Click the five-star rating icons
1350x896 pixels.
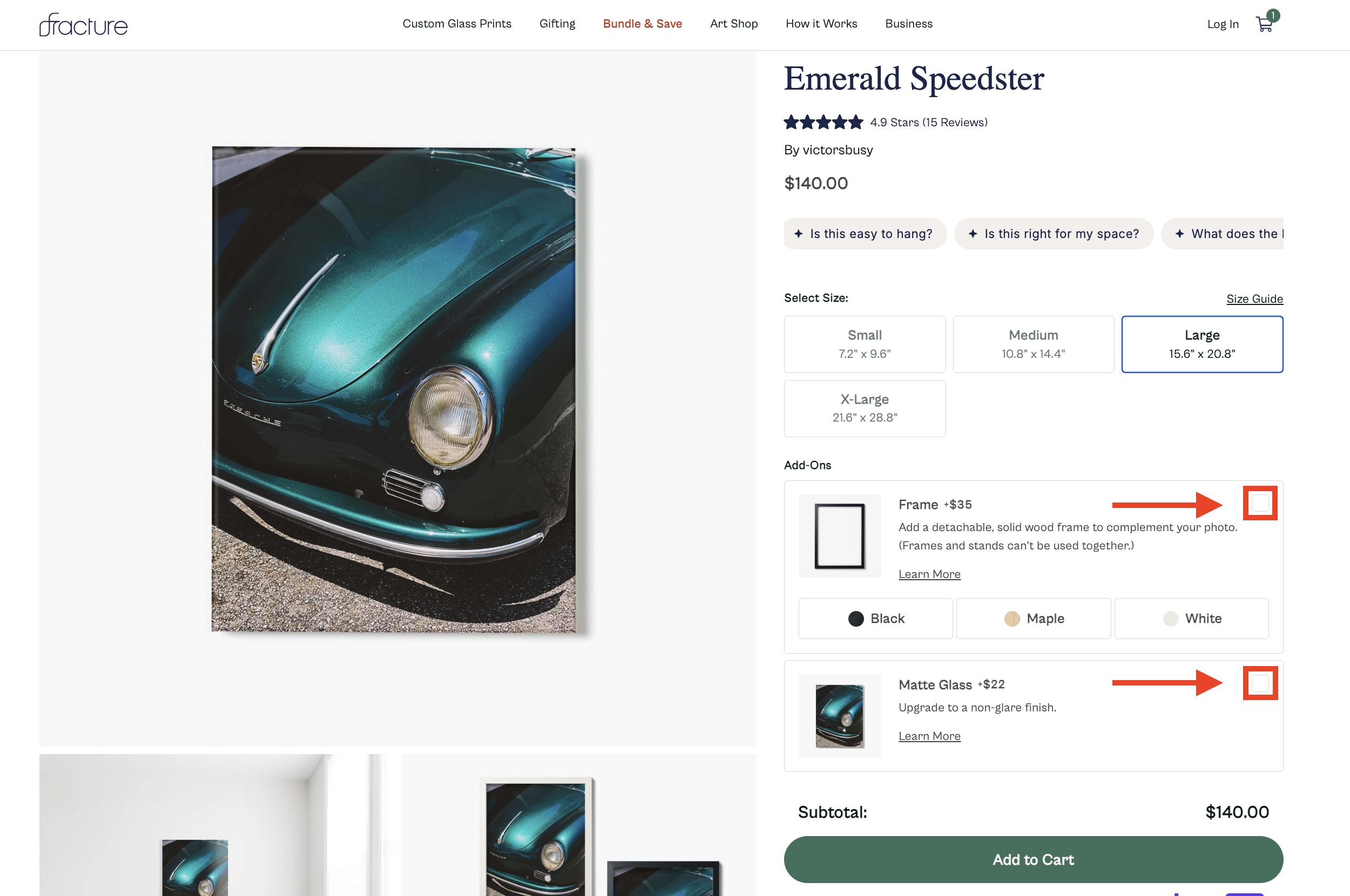[823, 121]
